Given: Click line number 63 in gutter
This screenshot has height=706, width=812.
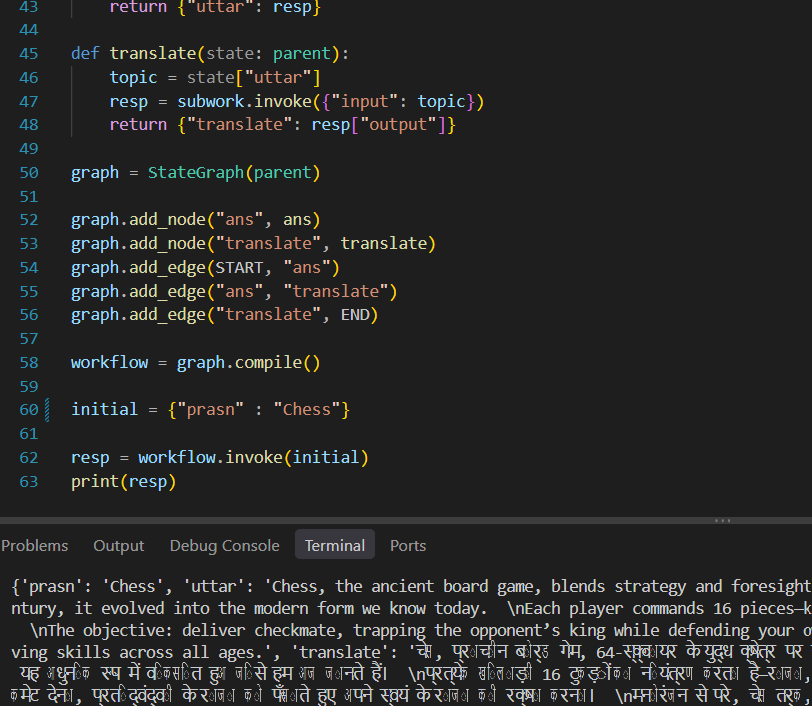Looking at the screenshot, I should 28,482.
